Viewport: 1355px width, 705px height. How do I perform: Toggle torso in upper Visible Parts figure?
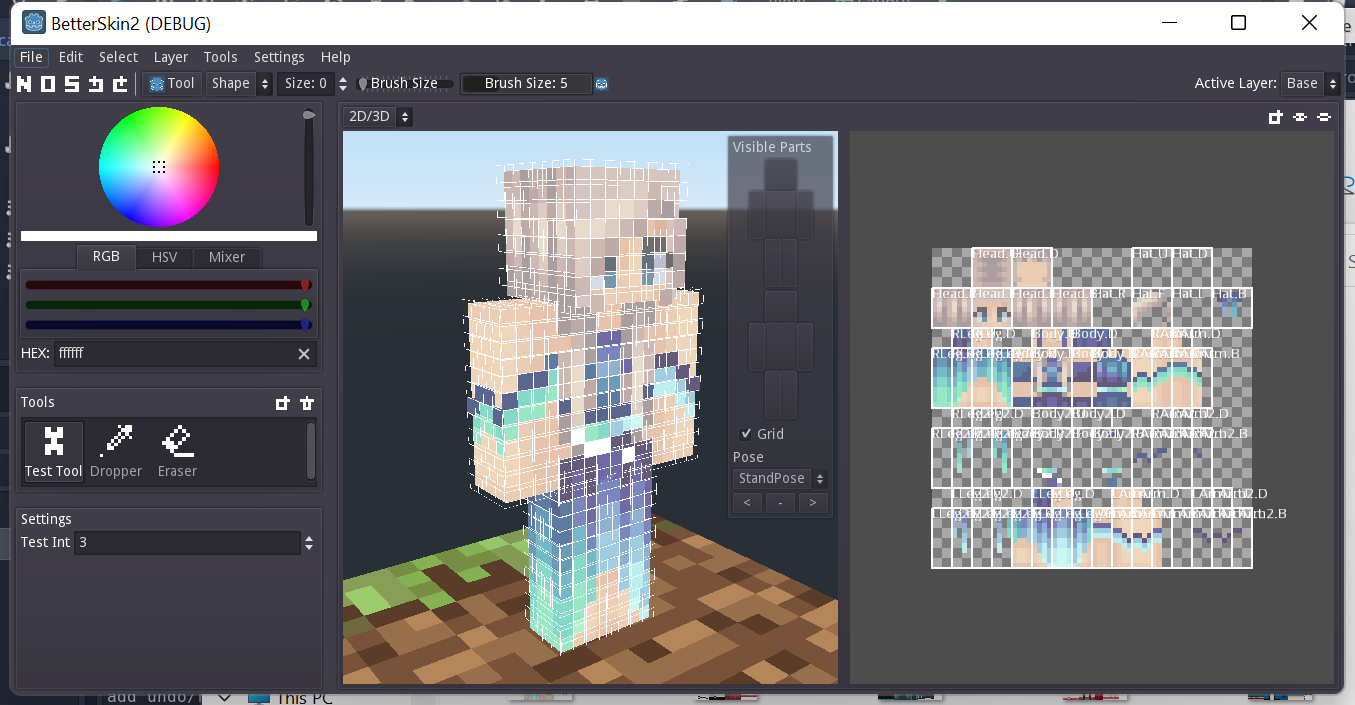coord(780,214)
